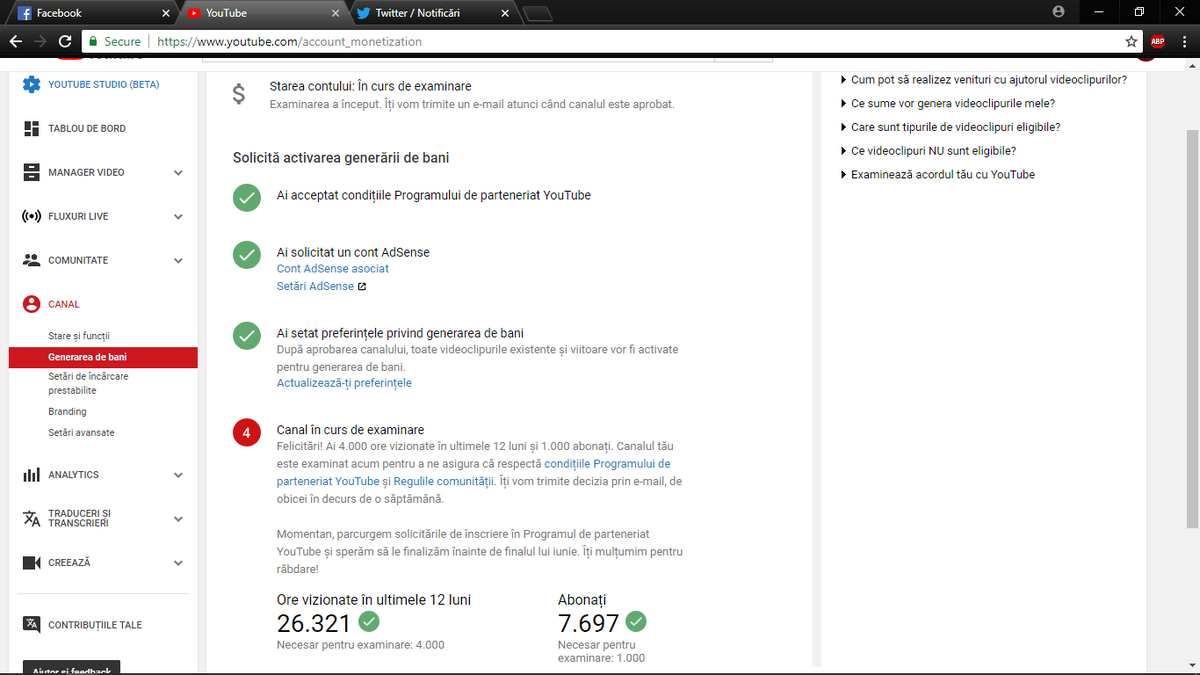This screenshot has width=1200, height=675.
Task: Click the Analytics bar chart icon
Action: (x=31, y=475)
